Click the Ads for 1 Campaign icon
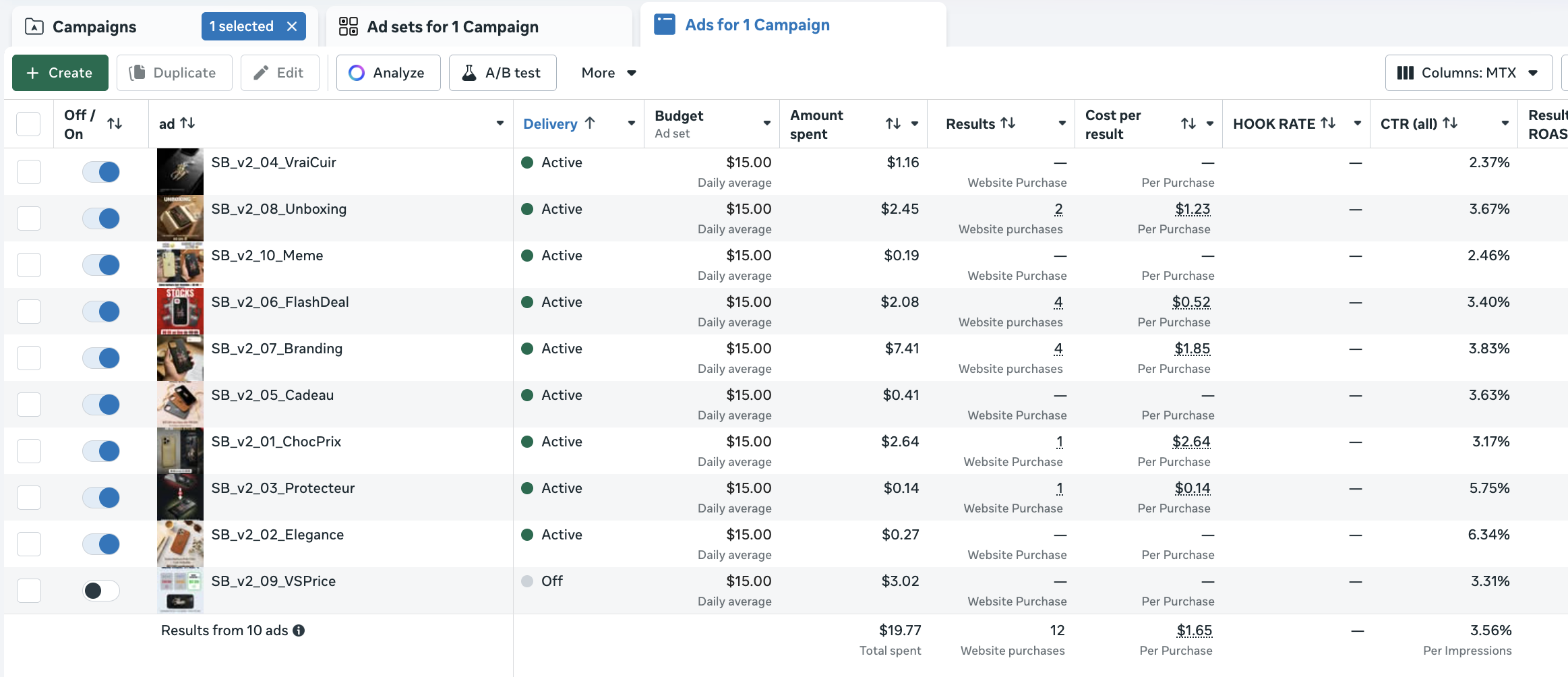This screenshot has height=677, width=1568. click(x=665, y=25)
